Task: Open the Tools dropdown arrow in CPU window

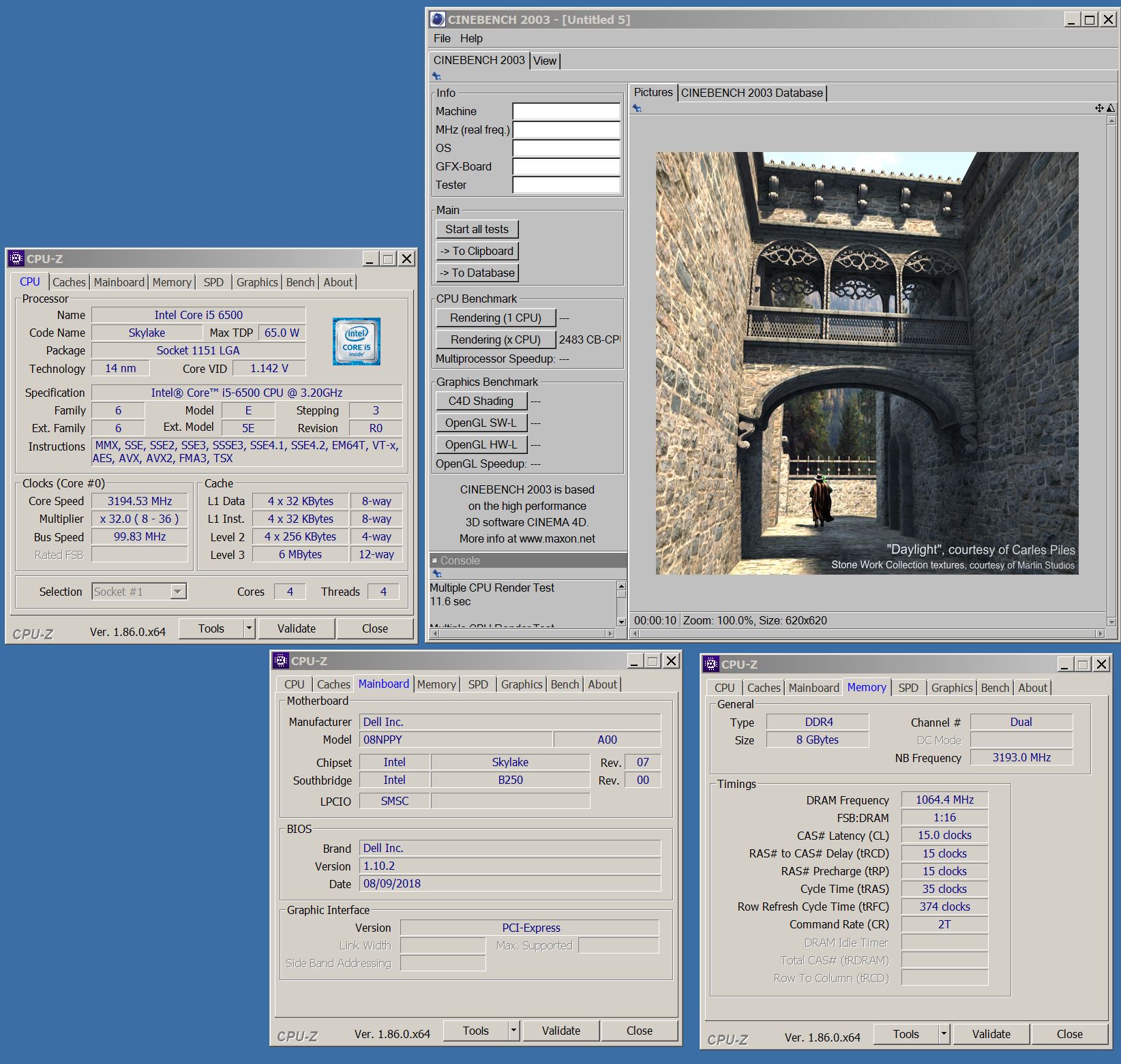Action: 249,628
